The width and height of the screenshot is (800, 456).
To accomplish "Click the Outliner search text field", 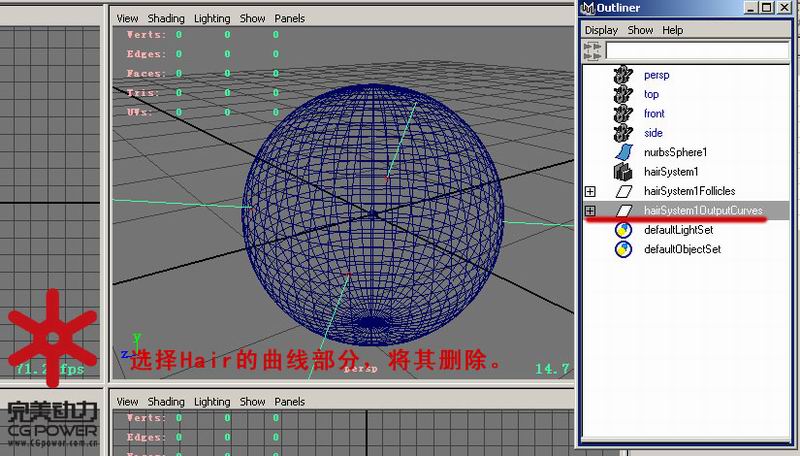I will (697, 51).
